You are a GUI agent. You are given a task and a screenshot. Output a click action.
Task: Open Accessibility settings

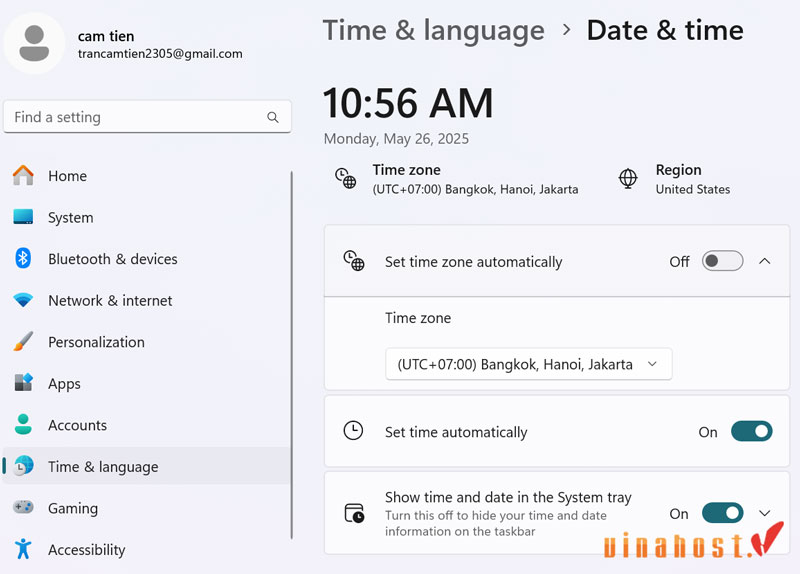(x=147, y=550)
